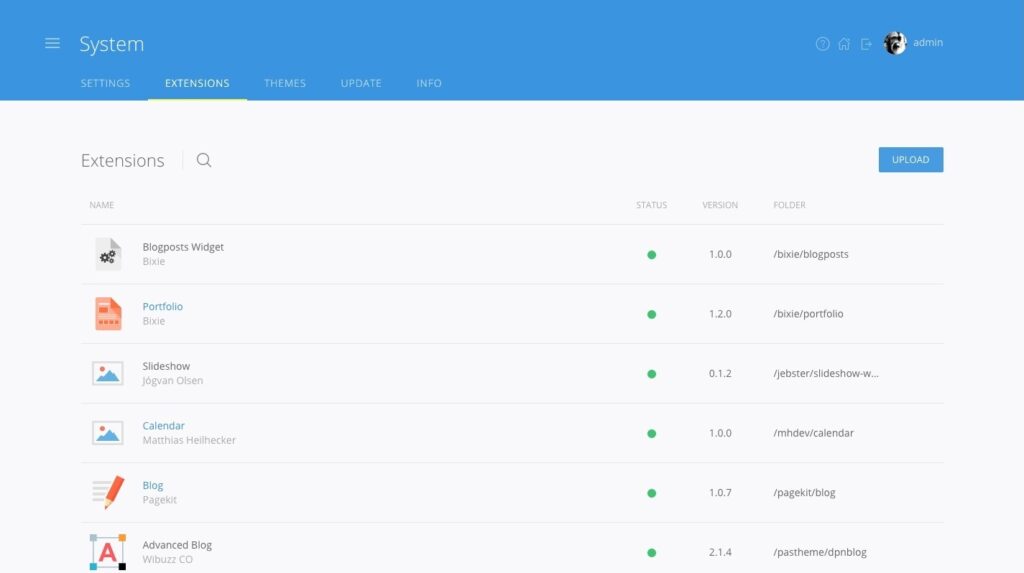
Task: Open the hamburger menu in header
Action: click(52, 43)
